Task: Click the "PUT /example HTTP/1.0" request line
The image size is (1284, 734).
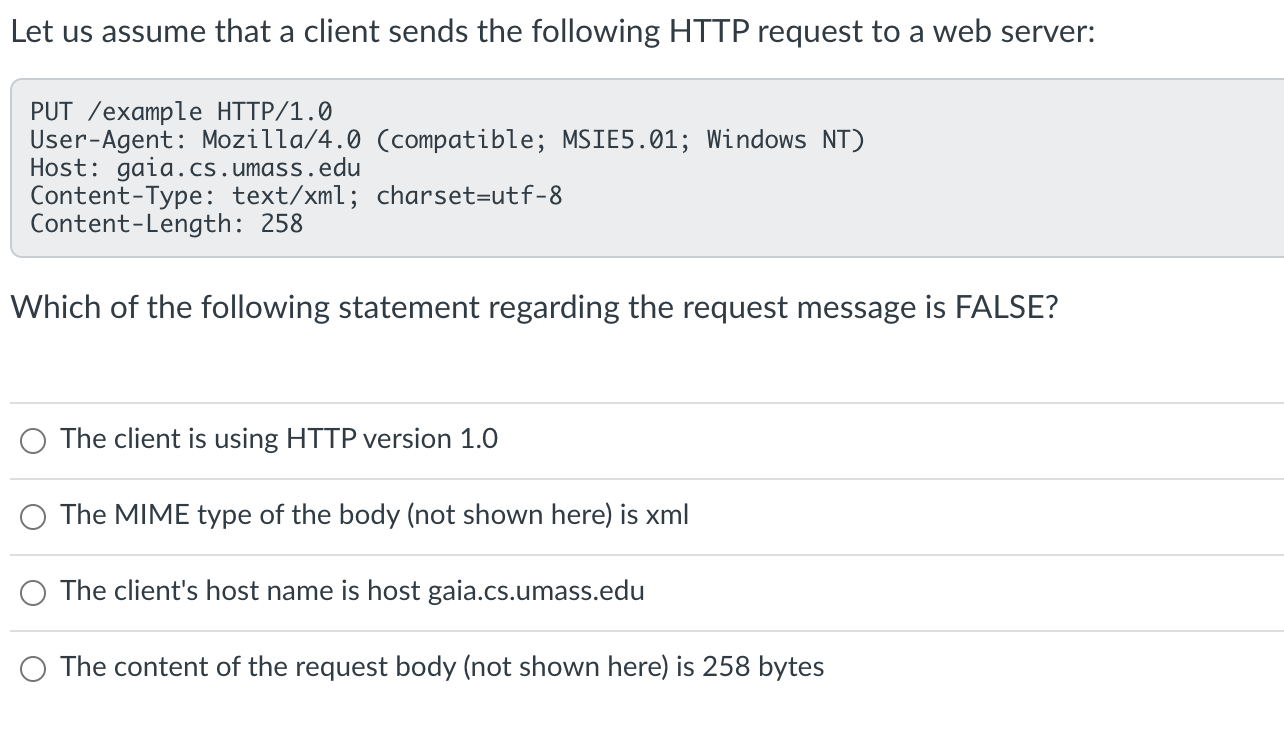Action: (182, 111)
